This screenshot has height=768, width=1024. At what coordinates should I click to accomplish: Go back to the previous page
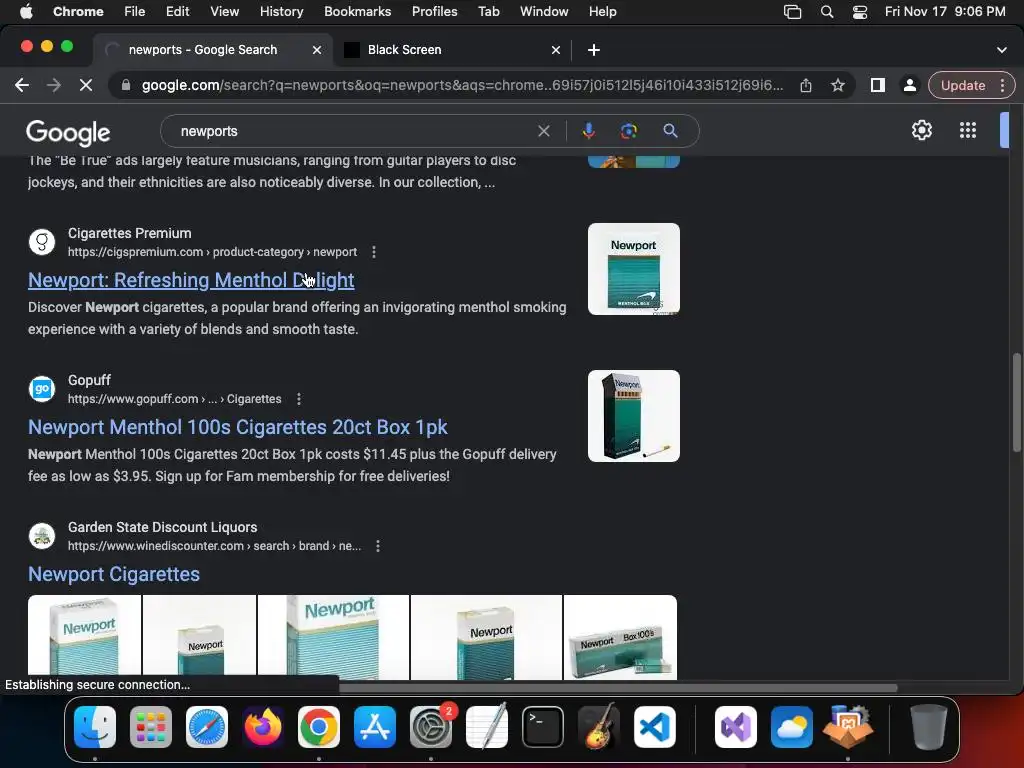[x=22, y=85]
